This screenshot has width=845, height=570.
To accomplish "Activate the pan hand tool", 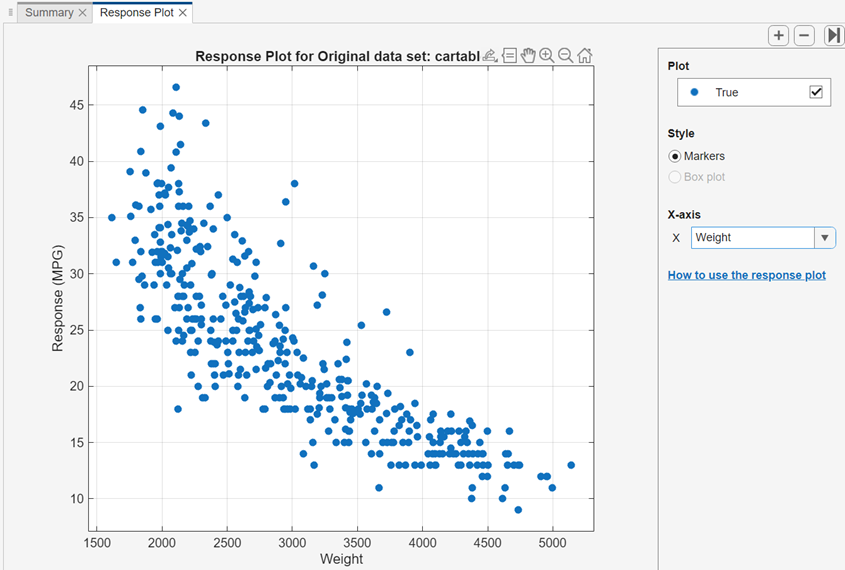I will pyautogui.click(x=528, y=56).
